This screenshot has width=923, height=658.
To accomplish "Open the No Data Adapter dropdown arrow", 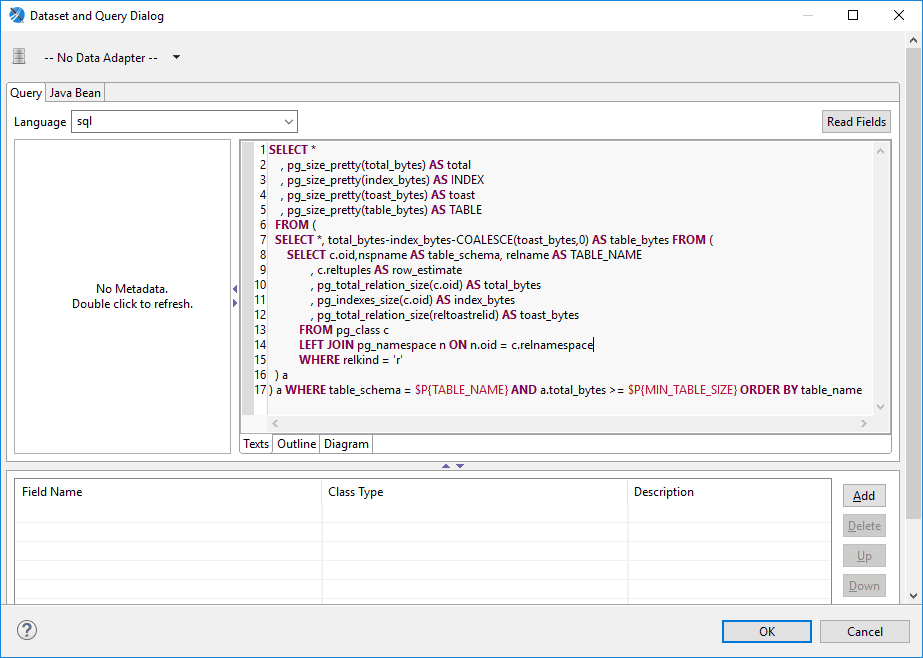I will 176,57.
